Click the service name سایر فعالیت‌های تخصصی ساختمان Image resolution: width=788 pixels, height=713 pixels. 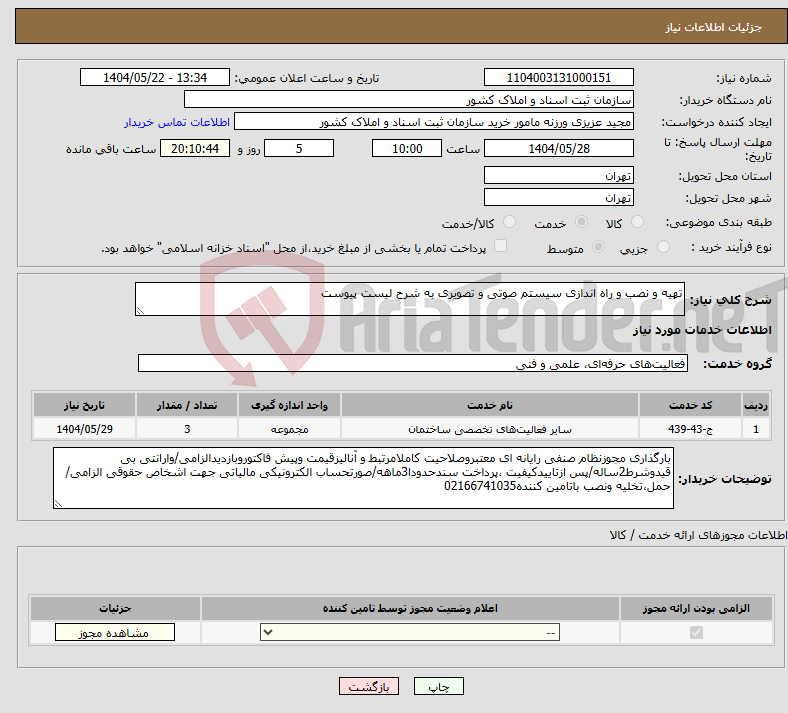(x=489, y=429)
